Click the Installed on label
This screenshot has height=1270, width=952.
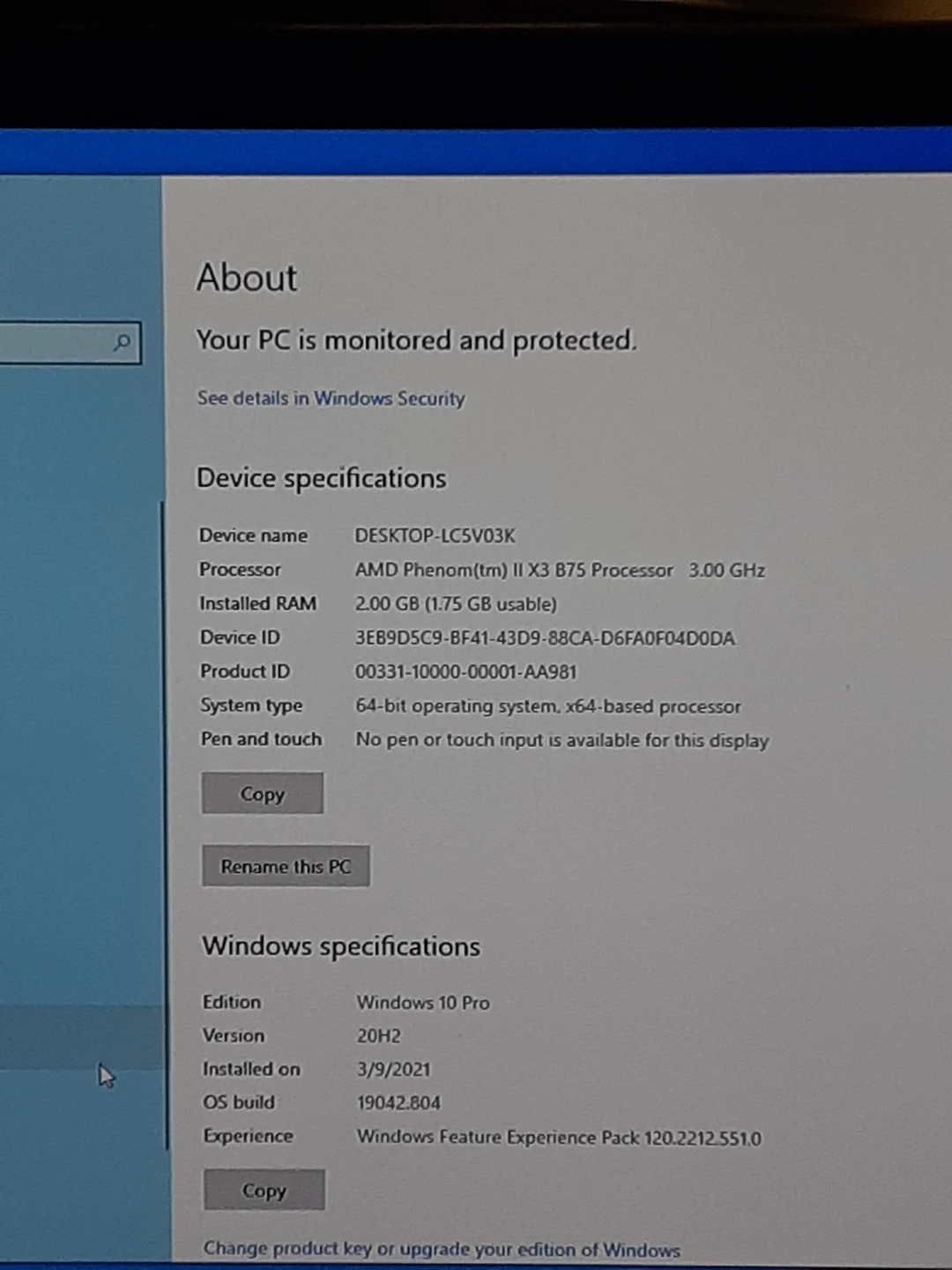(x=251, y=1069)
